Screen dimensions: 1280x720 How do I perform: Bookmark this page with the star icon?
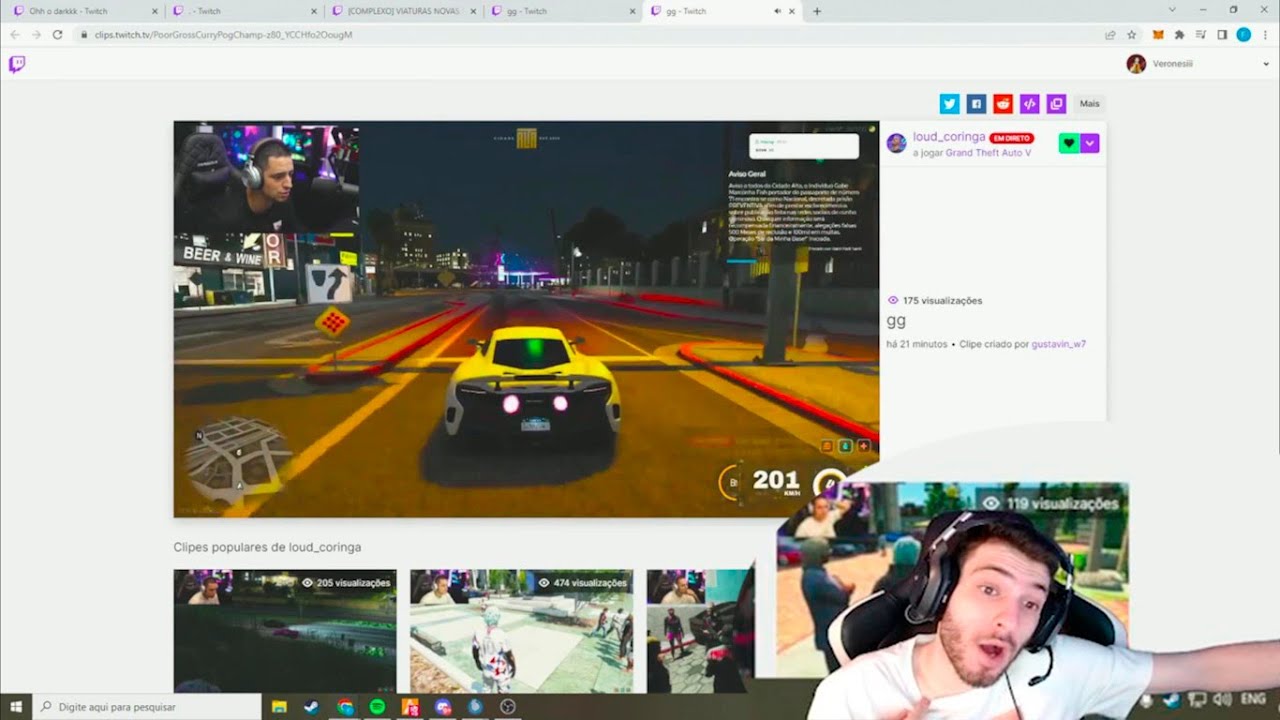tap(1131, 34)
